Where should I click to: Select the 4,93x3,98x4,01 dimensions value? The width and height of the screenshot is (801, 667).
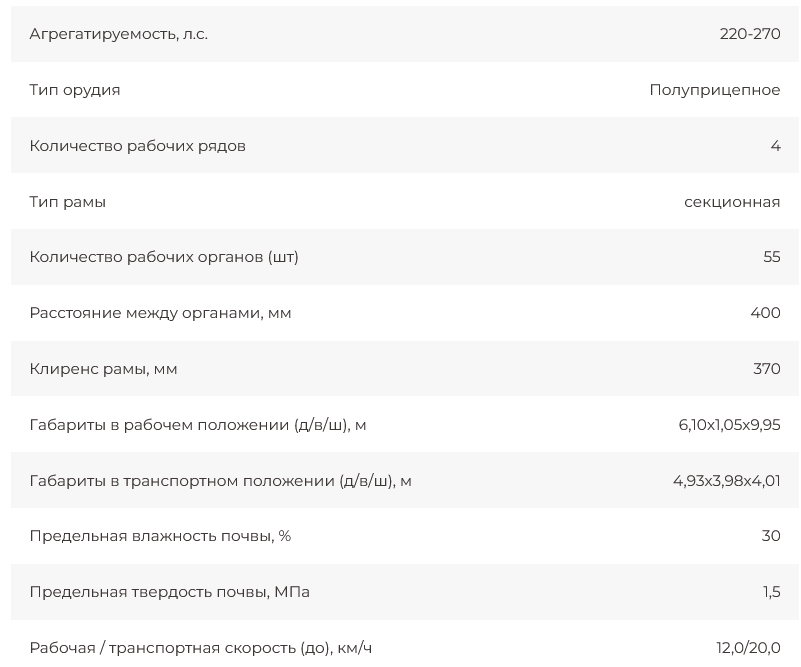coord(726,481)
